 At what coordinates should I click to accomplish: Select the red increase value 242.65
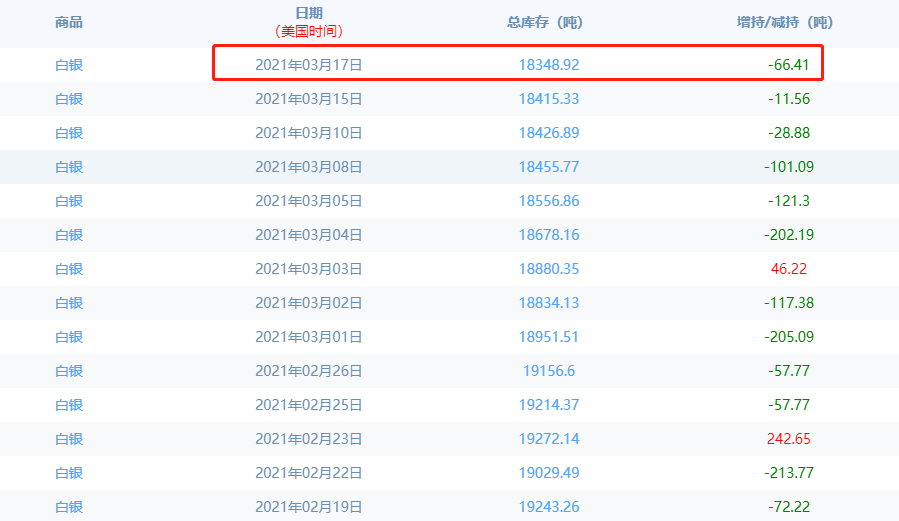click(x=789, y=439)
